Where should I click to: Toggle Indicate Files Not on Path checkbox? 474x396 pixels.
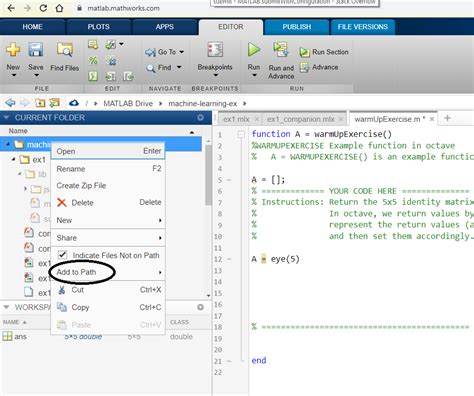tap(62, 255)
